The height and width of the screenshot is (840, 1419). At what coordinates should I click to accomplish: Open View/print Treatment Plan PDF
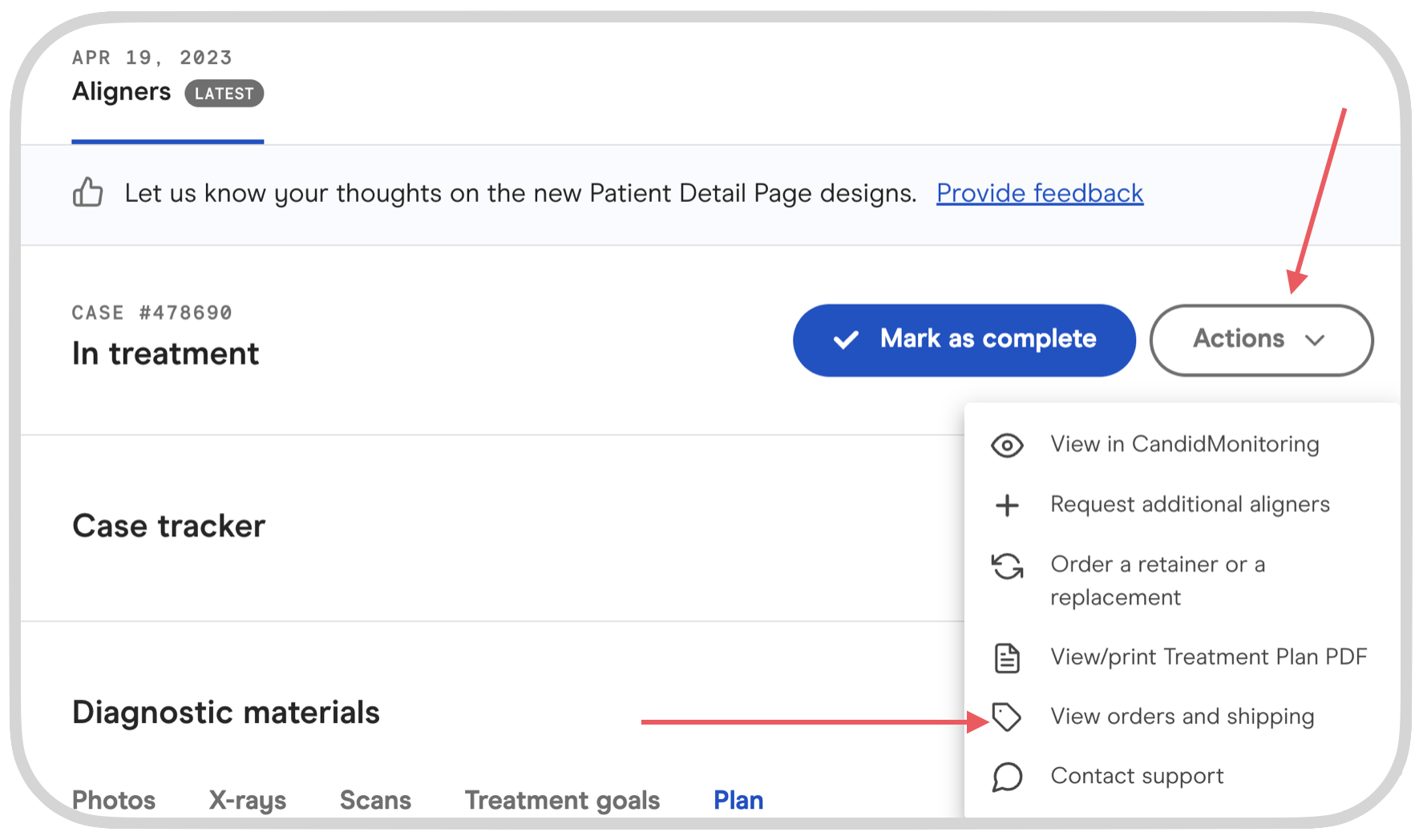coord(1208,657)
